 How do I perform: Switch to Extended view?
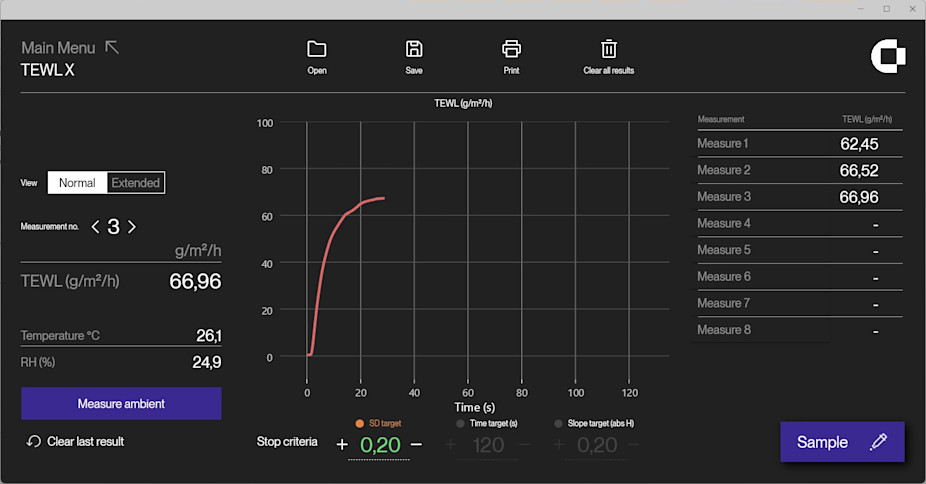tap(135, 183)
